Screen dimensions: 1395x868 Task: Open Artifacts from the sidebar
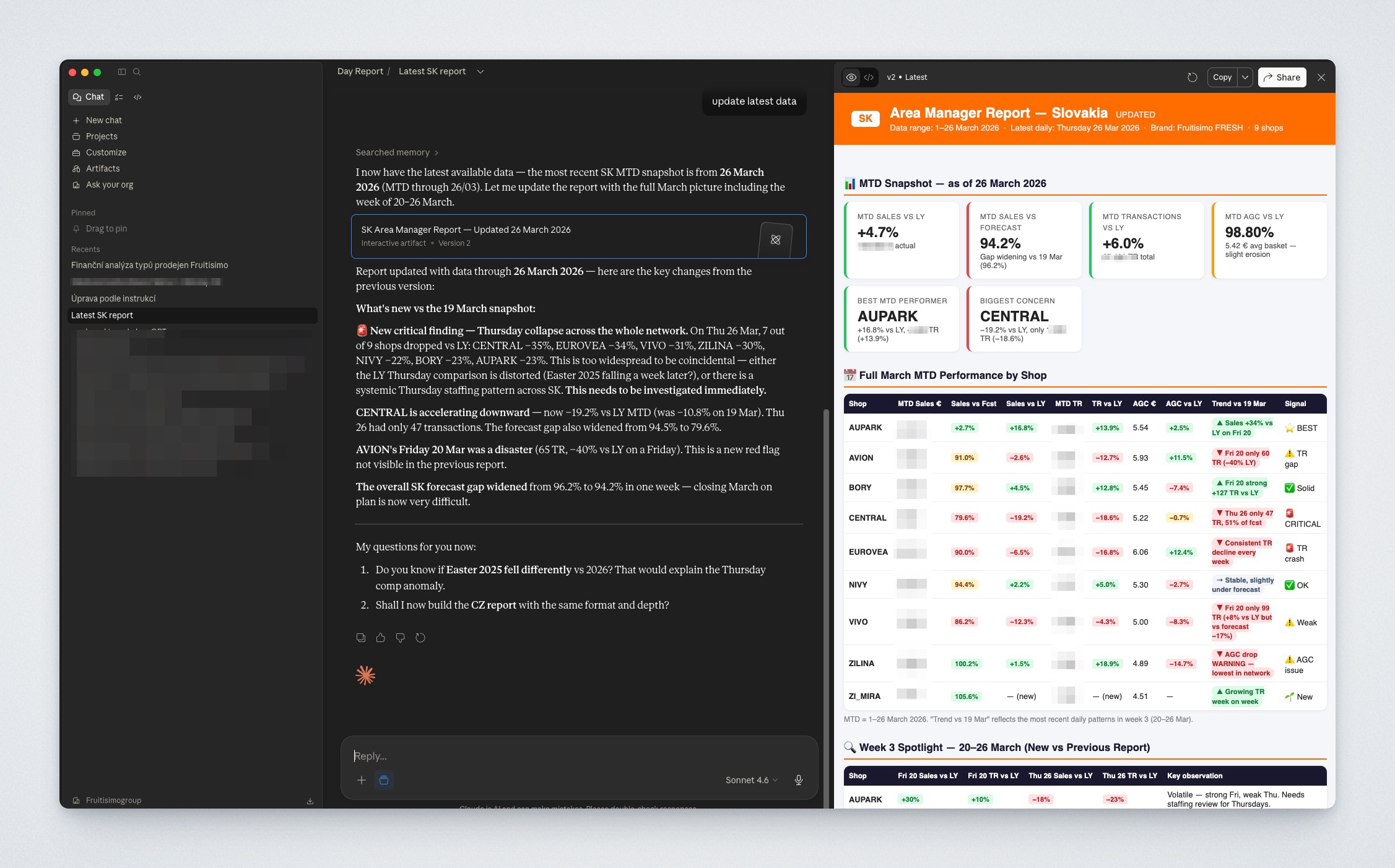coord(103,168)
